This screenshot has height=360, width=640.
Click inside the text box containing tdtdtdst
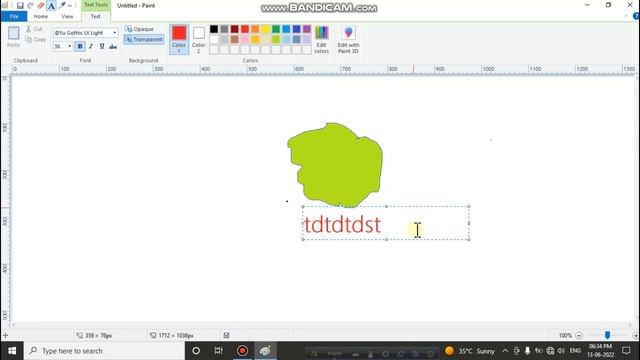coord(386,223)
